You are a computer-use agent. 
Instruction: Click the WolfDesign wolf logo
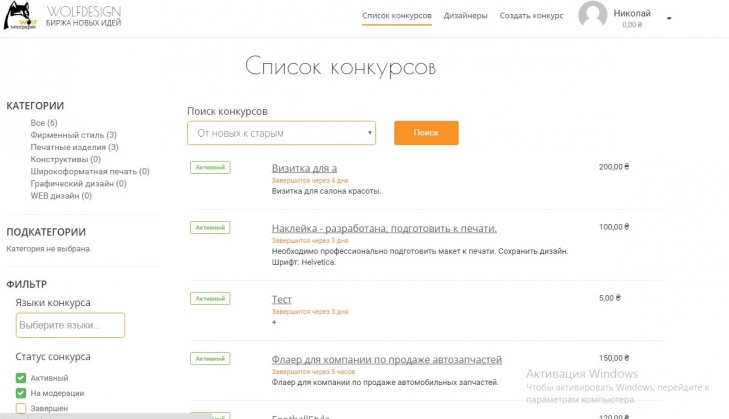24,17
